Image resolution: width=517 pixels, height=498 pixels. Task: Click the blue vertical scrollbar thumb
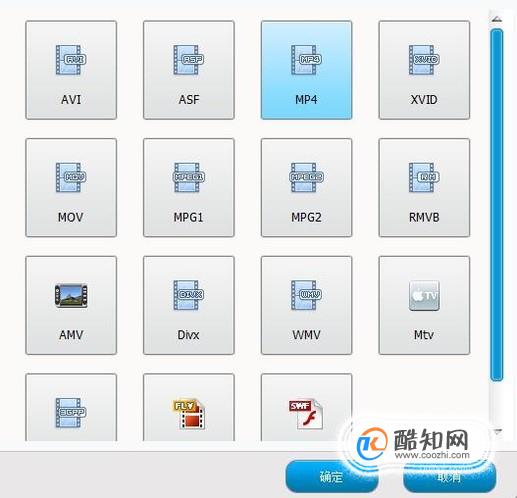(497, 205)
